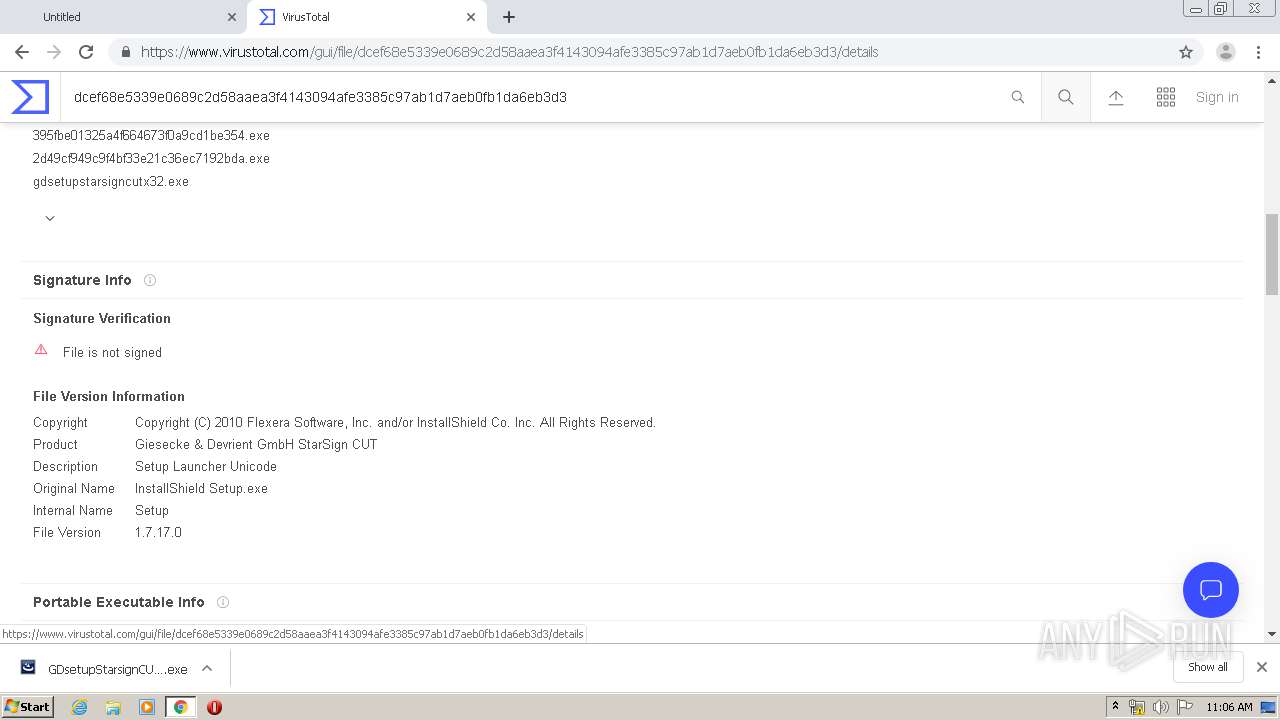Screen dimensions: 1280x720
Task: Click the Internal Name value Setup
Action: click(x=152, y=510)
